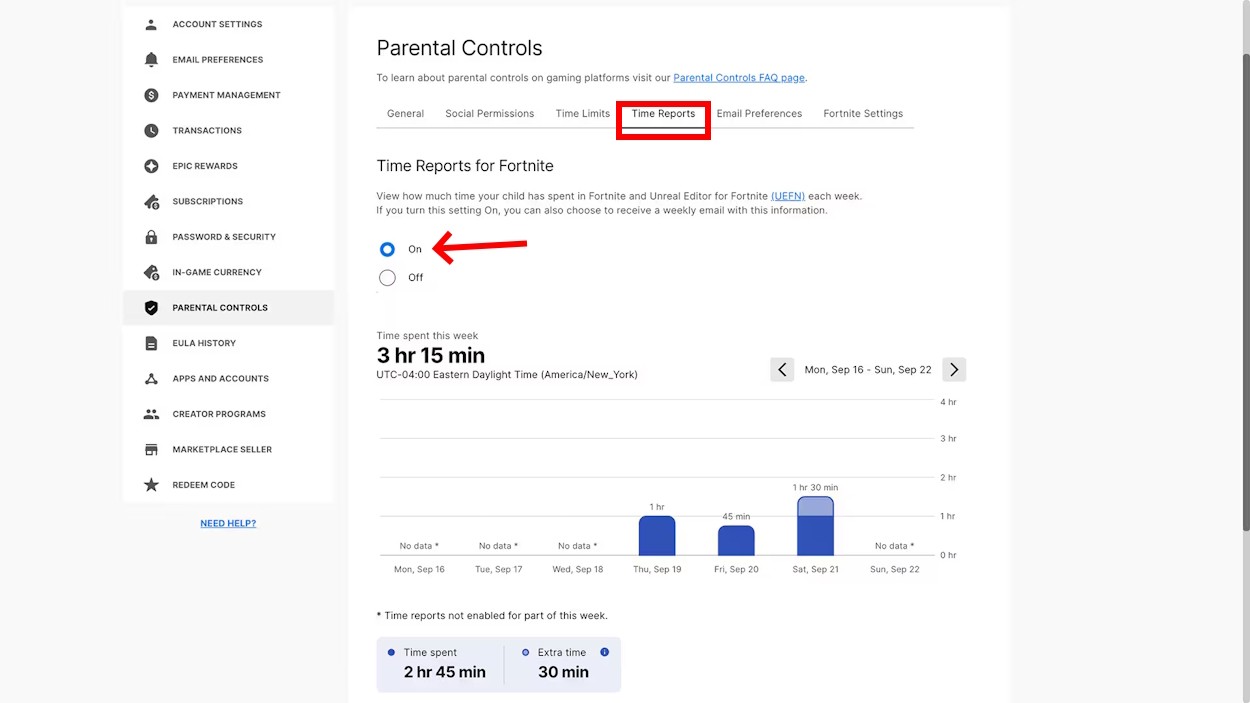The height and width of the screenshot is (703, 1250).
Task: Click the Parental Controls shield icon
Action: [x=151, y=308]
